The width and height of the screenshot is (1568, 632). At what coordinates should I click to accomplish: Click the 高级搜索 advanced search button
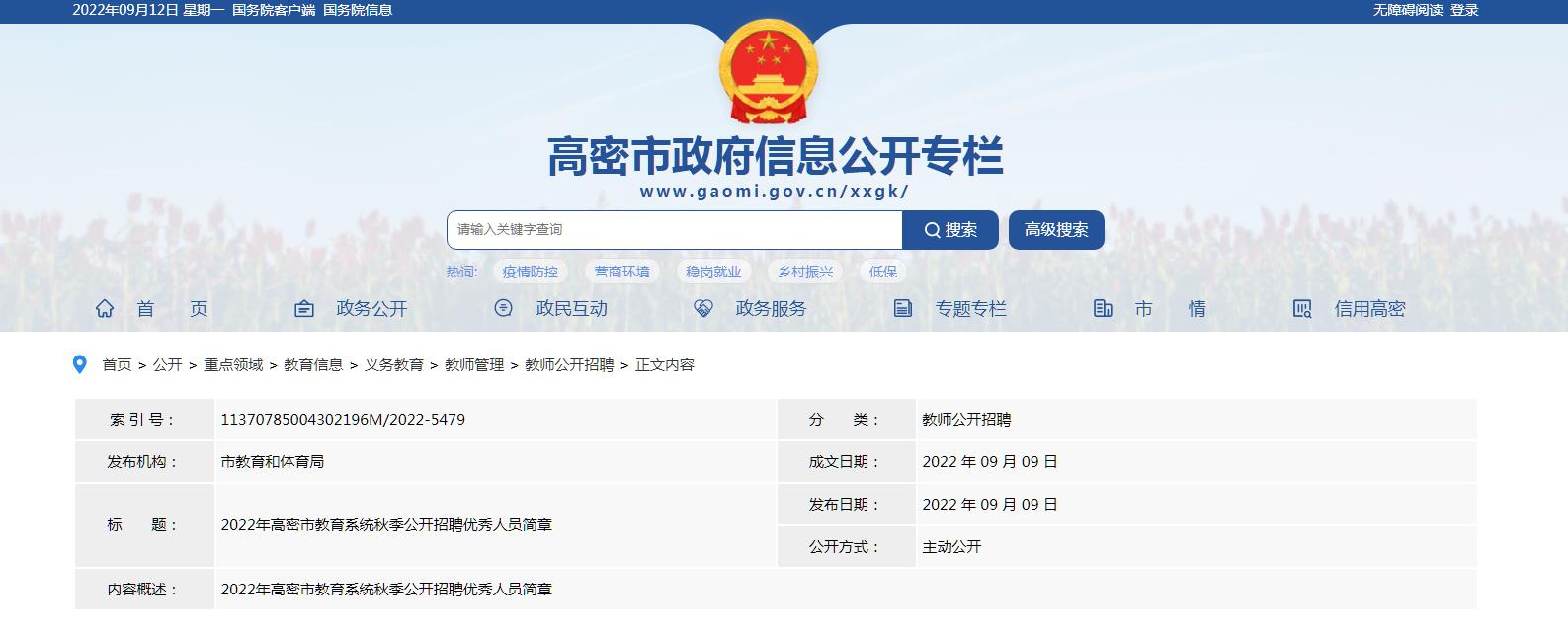[1056, 230]
